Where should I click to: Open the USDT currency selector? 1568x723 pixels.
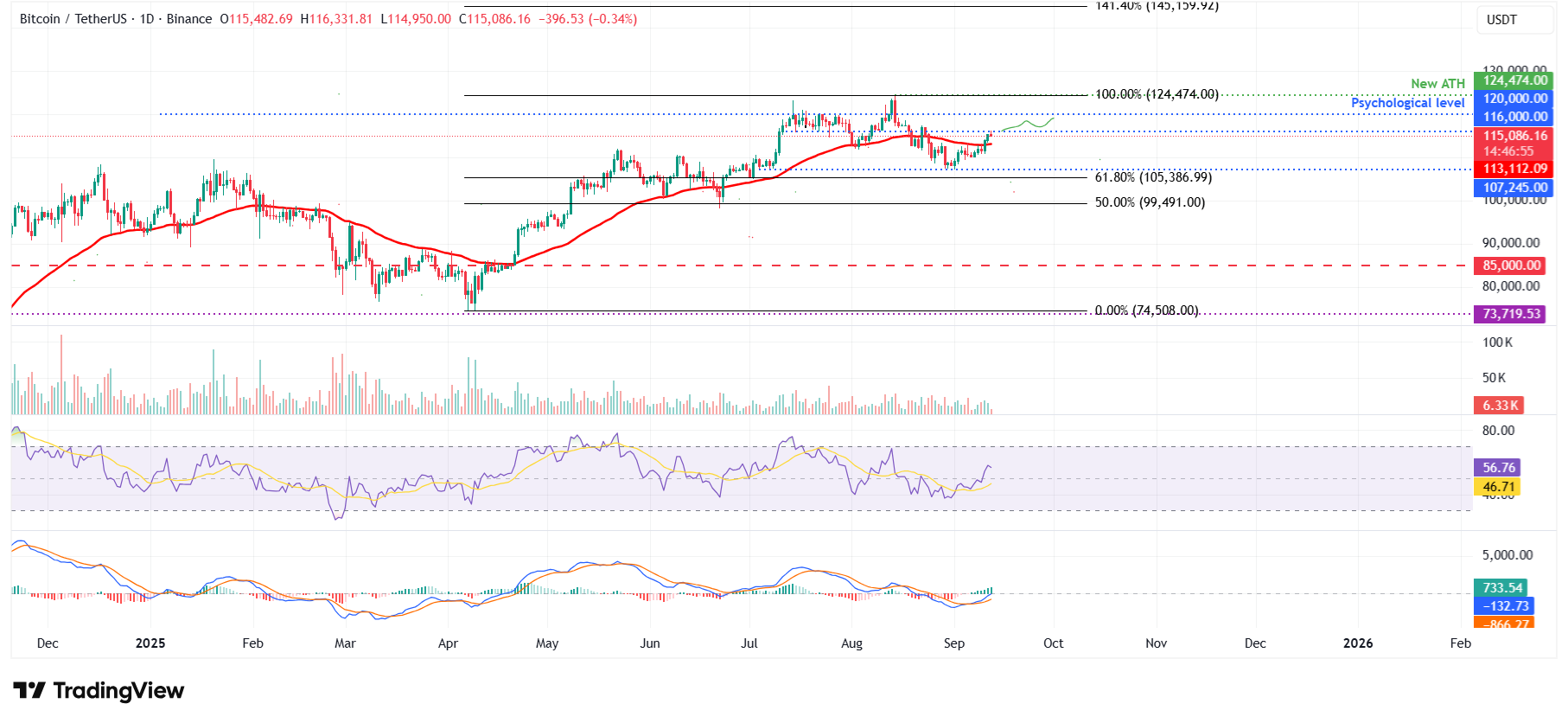[x=1501, y=20]
